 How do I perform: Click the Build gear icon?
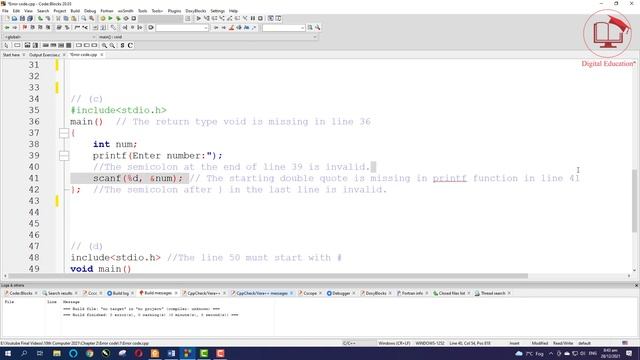point(102,18)
